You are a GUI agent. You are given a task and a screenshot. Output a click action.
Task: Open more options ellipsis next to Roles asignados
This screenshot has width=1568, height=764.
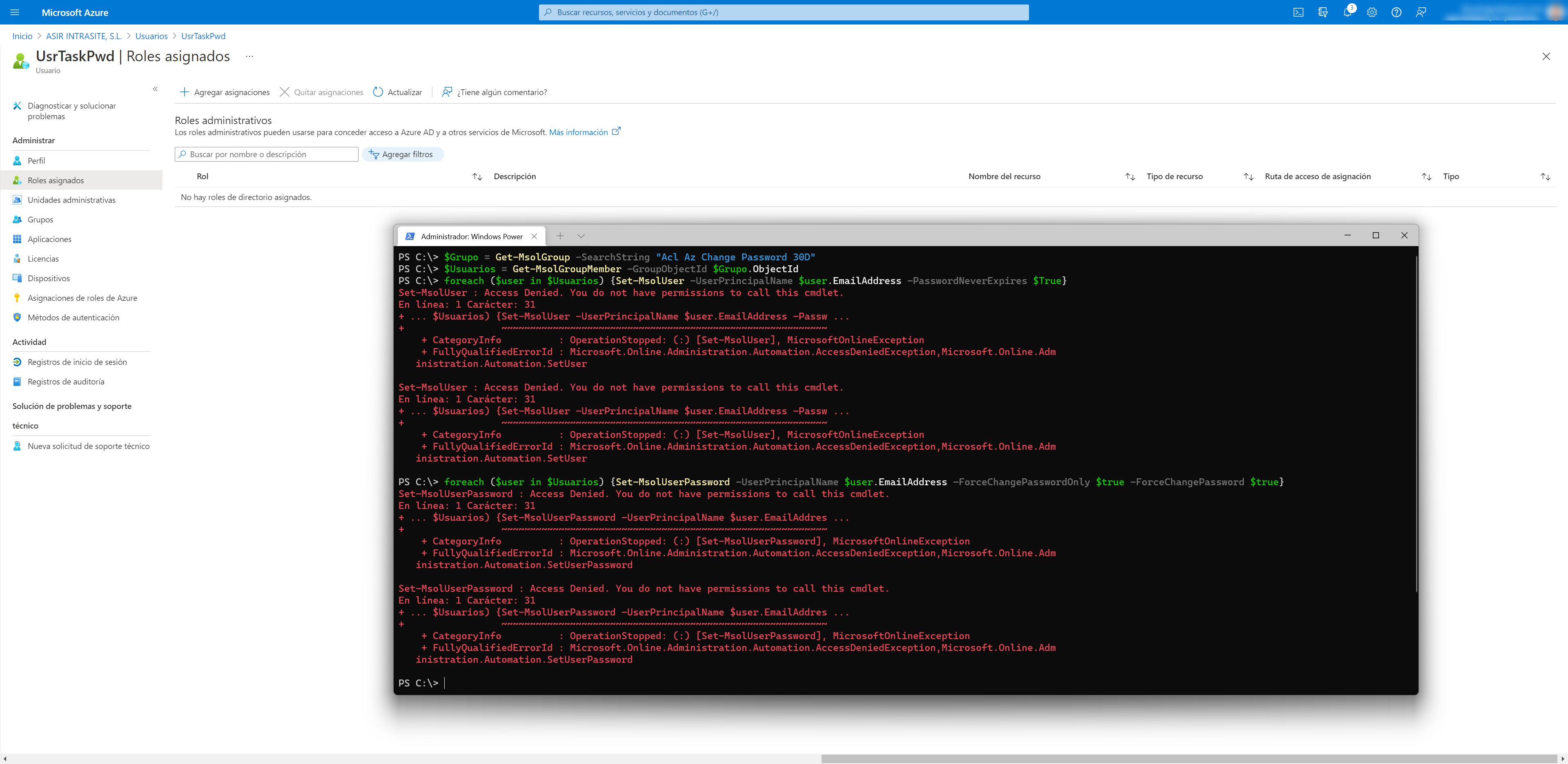(x=249, y=56)
